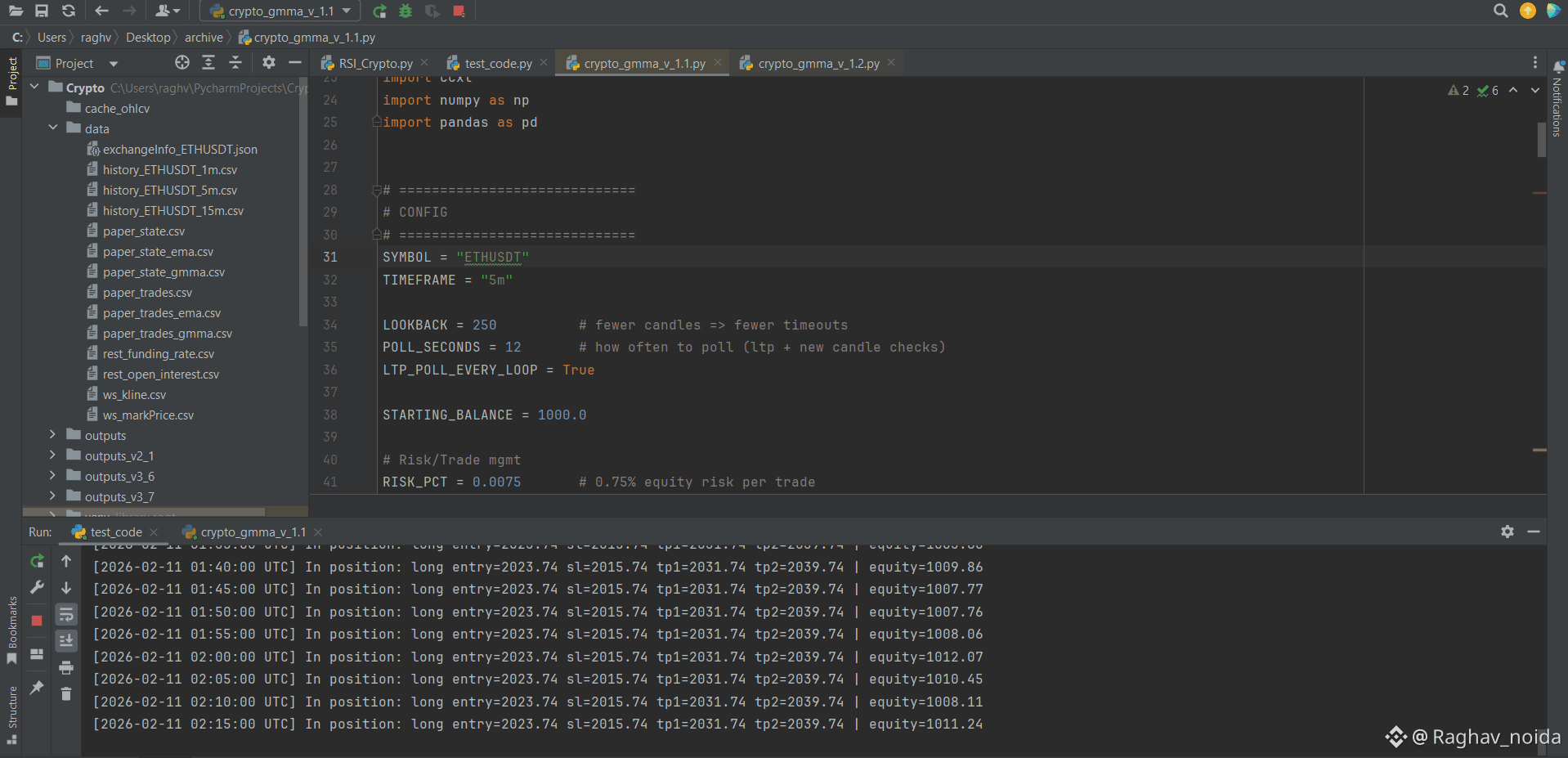
Task: Open Search Everywhere magnifier icon
Action: pyautogui.click(x=1501, y=11)
